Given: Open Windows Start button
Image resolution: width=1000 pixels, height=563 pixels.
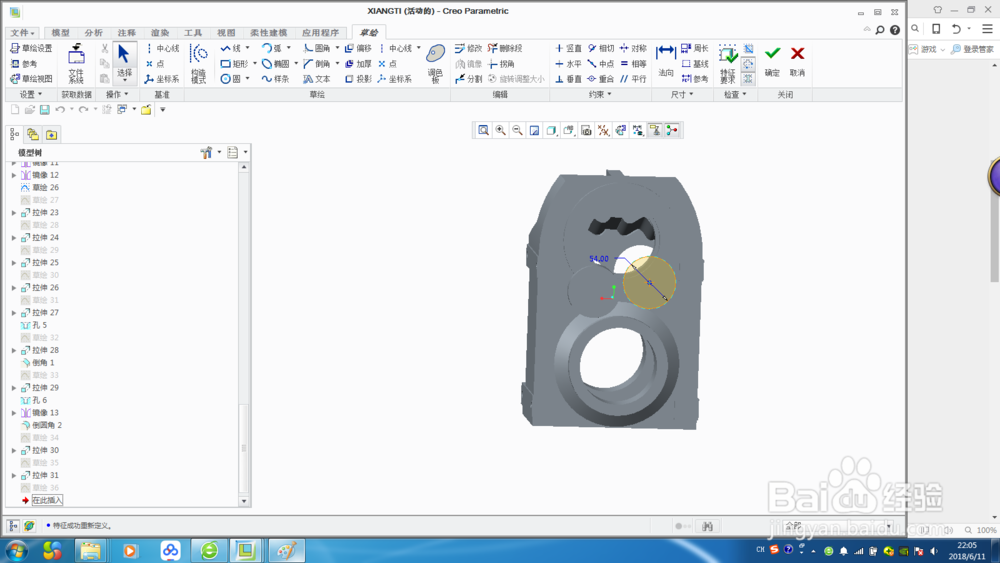Looking at the screenshot, I should pyautogui.click(x=17, y=551).
